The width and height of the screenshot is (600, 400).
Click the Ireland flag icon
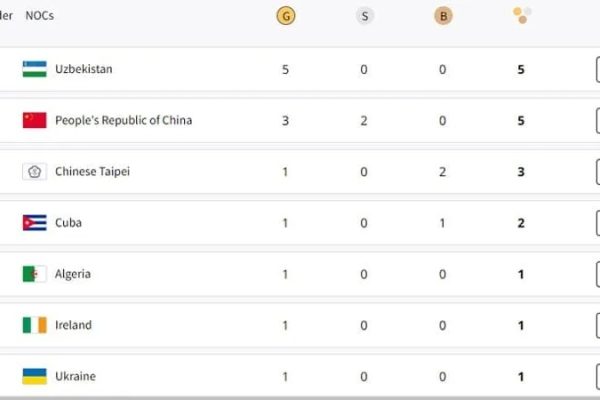point(34,325)
